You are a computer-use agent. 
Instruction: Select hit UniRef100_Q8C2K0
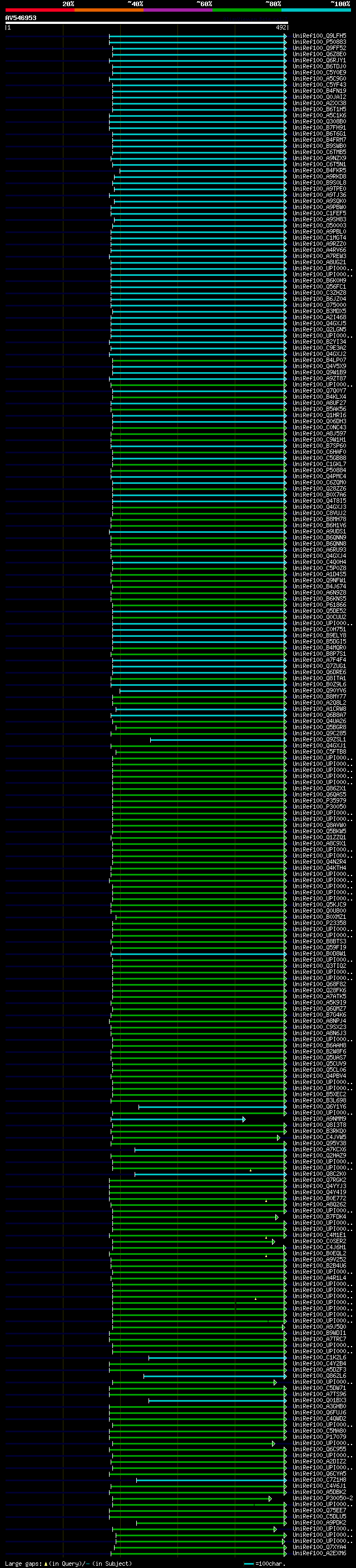tap(319, 1174)
